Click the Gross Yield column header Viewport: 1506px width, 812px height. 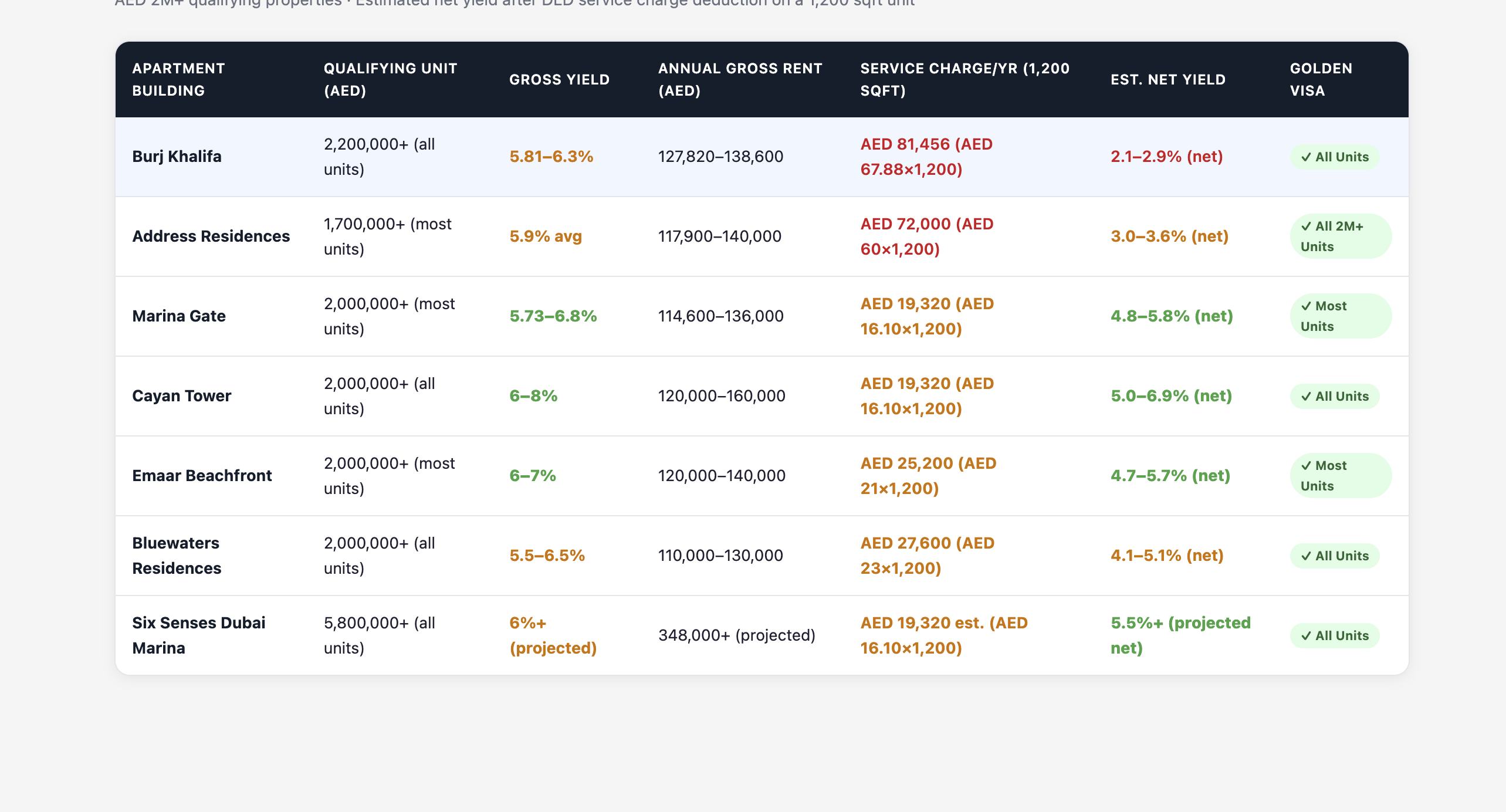pos(559,80)
